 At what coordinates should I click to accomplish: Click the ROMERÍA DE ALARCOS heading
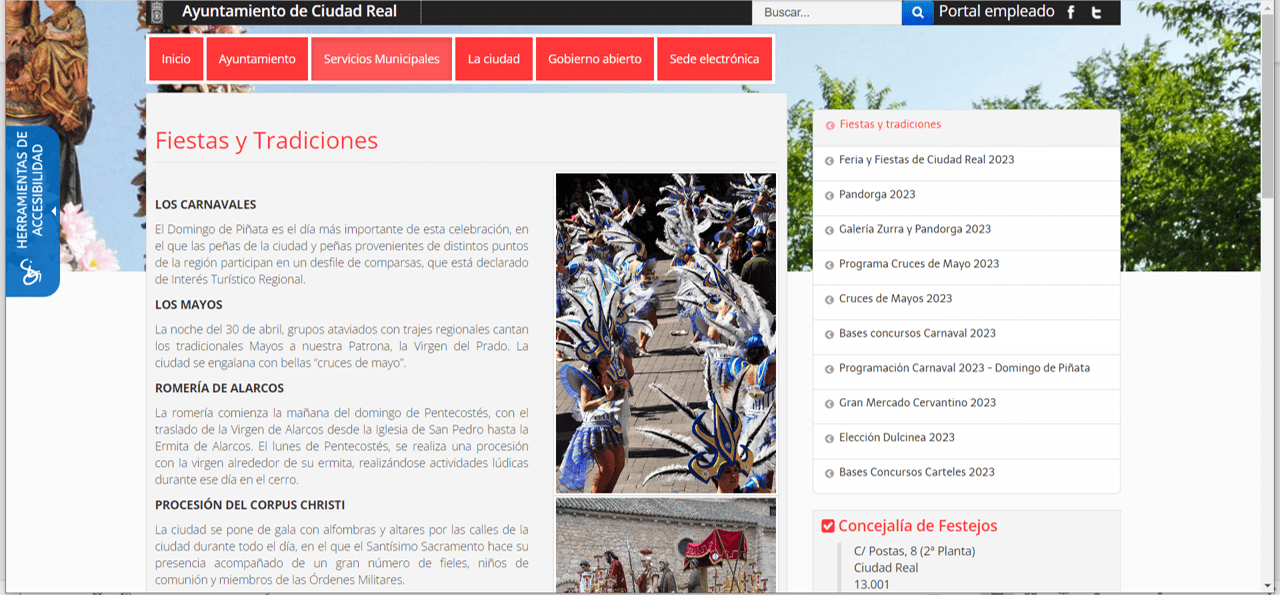tap(219, 388)
